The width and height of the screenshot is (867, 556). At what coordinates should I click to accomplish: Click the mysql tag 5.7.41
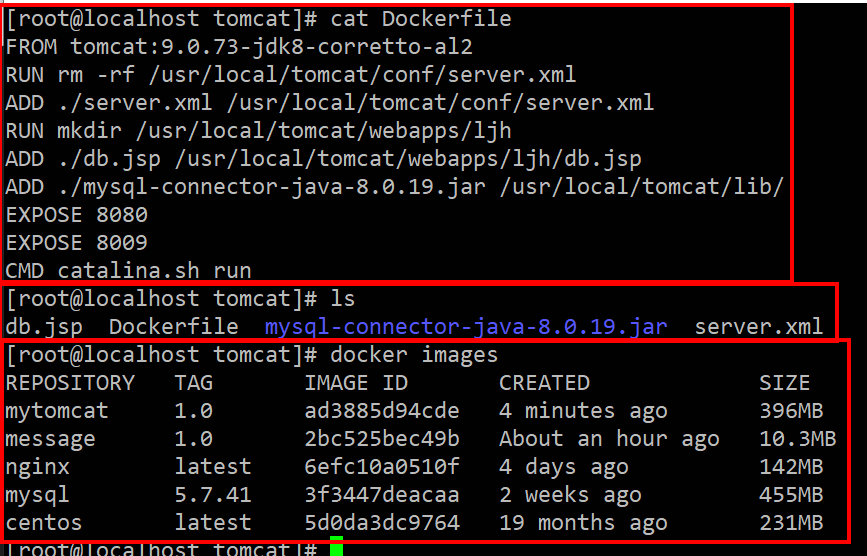point(213,495)
